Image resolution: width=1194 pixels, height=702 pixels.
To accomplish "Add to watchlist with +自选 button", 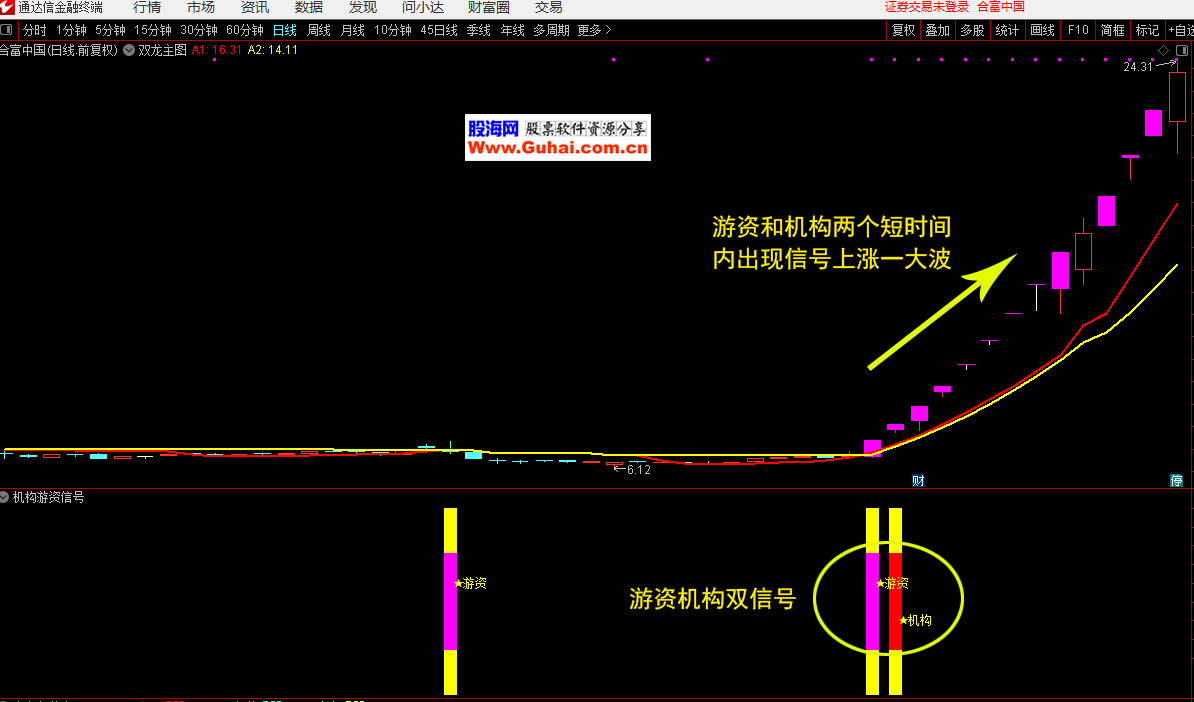I will [1180, 30].
